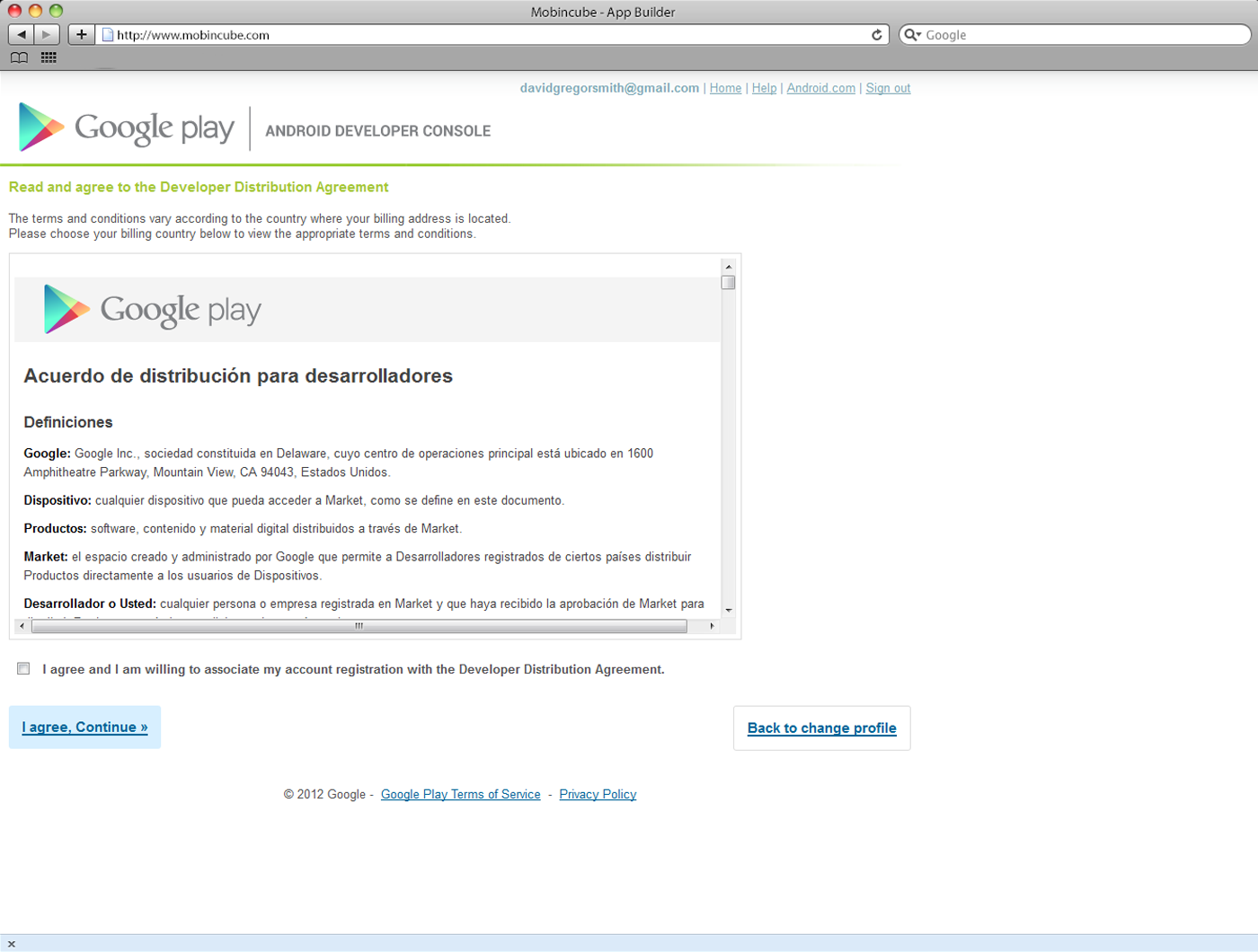The image size is (1258, 952).
Task: Show Top Sites grid icon
Action: click(x=49, y=57)
